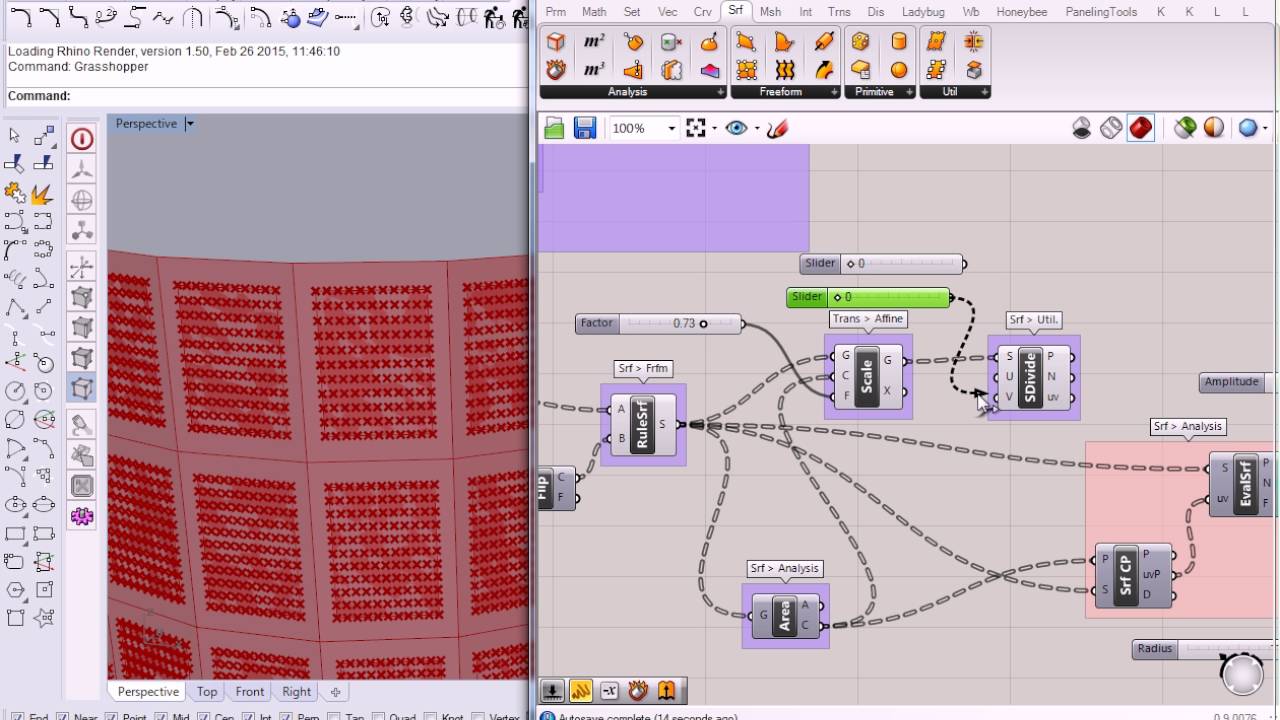The height and width of the screenshot is (720, 1280).
Task: Open file with green folder icon
Action: click(x=554, y=128)
